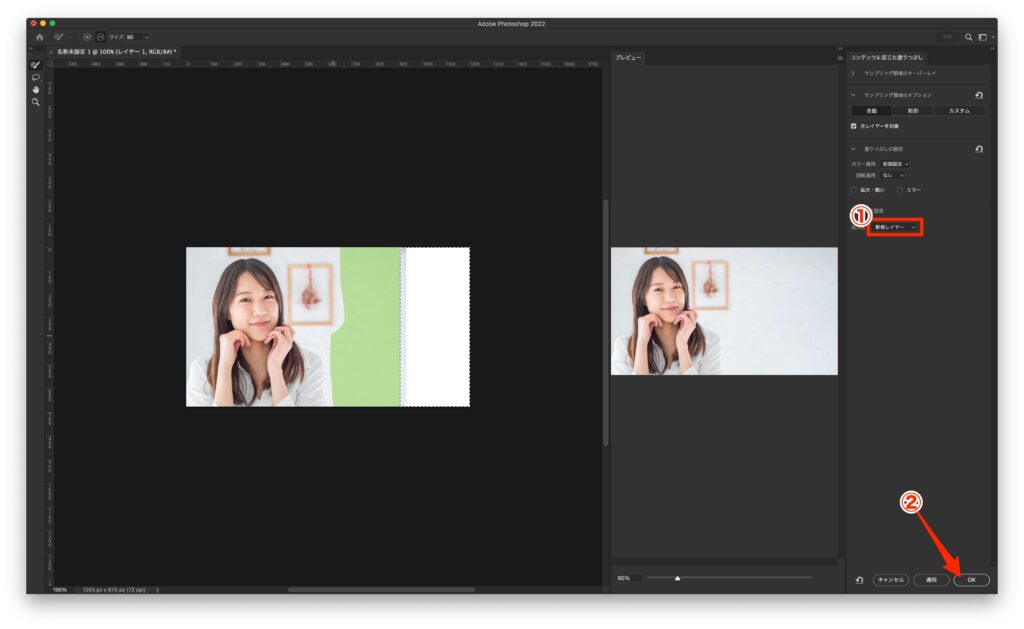
Task: Open the search icon at top right
Action: [x=968, y=37]
